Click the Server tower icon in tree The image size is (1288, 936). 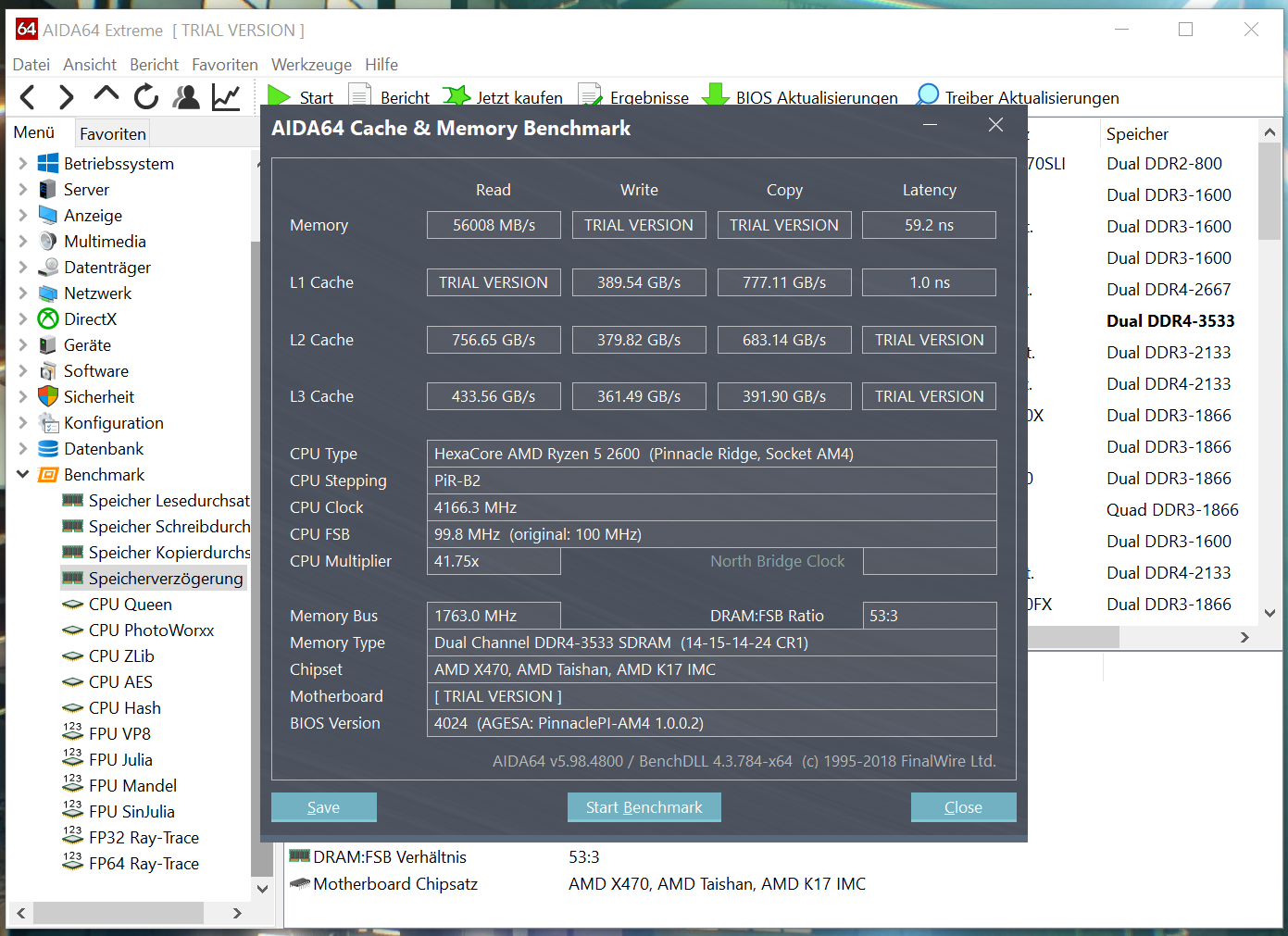tap(48, 190)
